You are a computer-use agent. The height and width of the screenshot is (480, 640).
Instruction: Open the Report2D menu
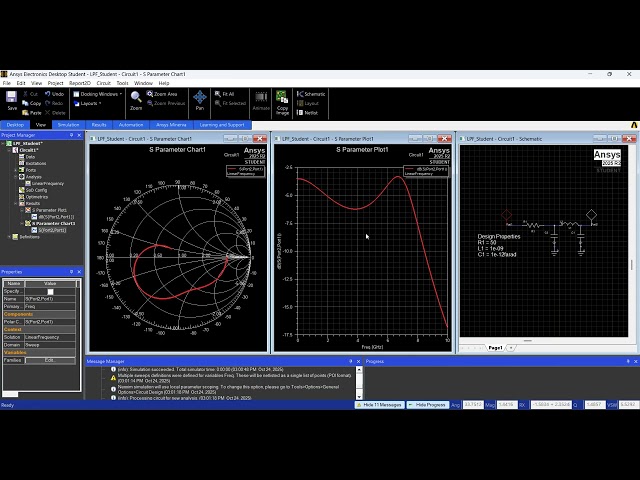point(80,83)
